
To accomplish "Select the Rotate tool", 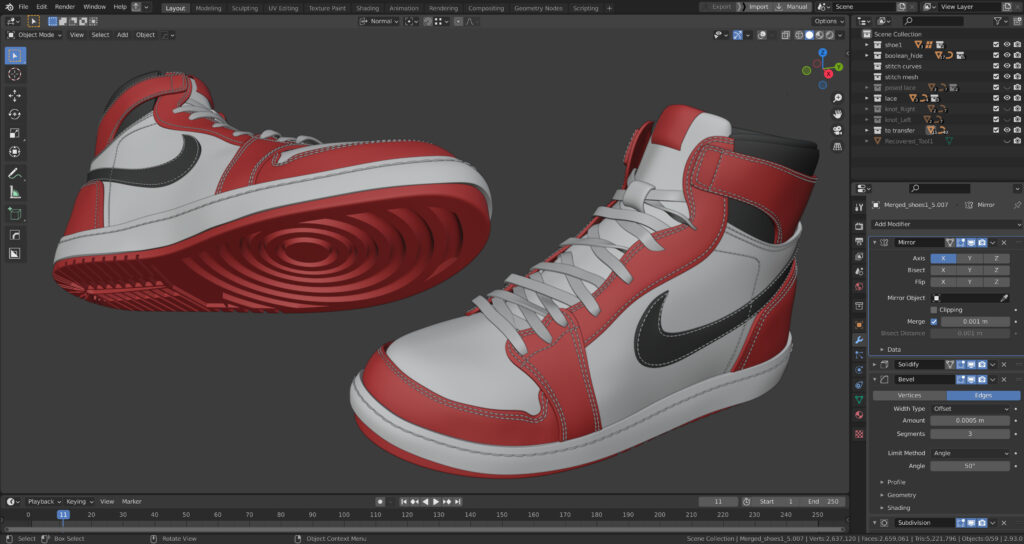I will click(14, 114).
